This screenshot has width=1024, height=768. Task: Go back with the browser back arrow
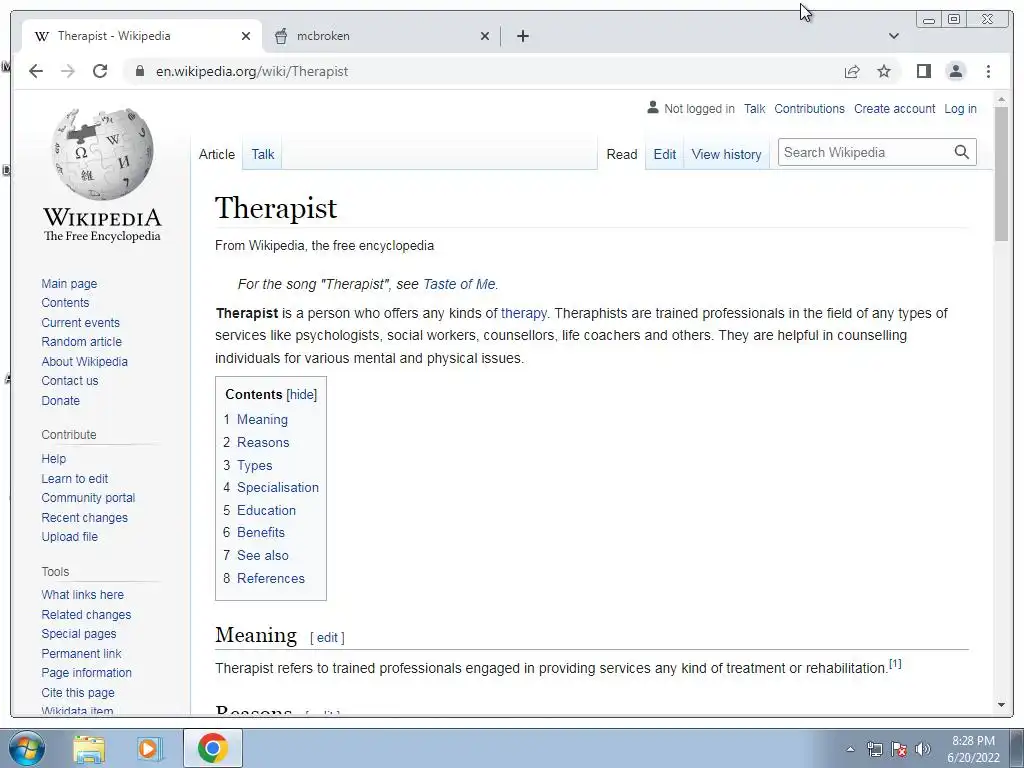tap(36, 71)
